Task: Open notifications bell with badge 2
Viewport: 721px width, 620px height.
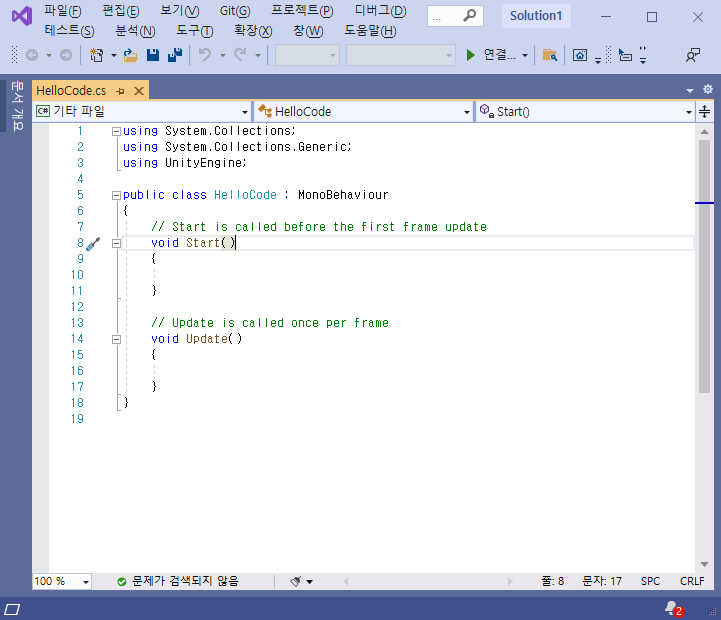Action: (674, 609)
